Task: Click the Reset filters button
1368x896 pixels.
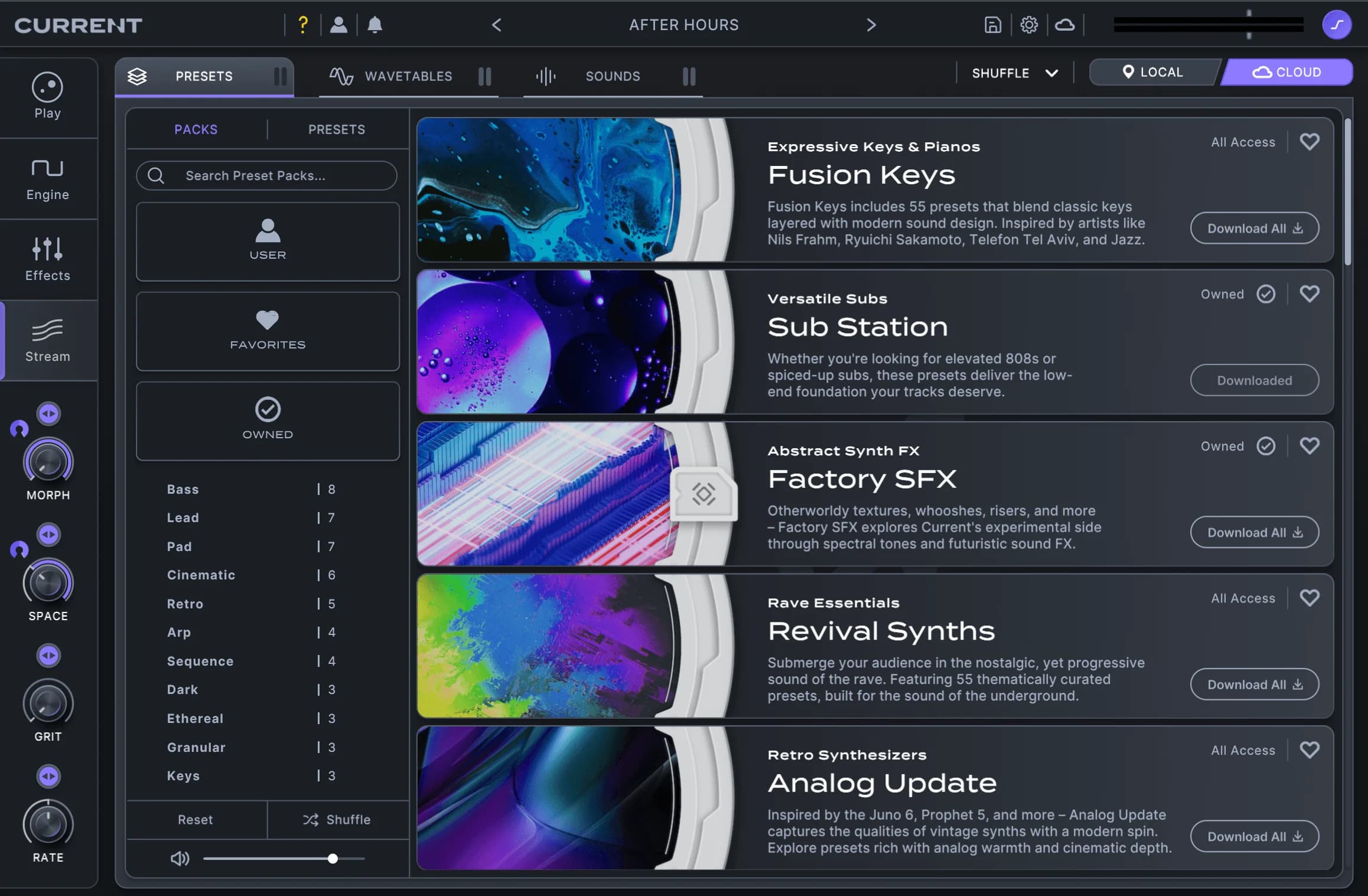Action: (195, 819)
